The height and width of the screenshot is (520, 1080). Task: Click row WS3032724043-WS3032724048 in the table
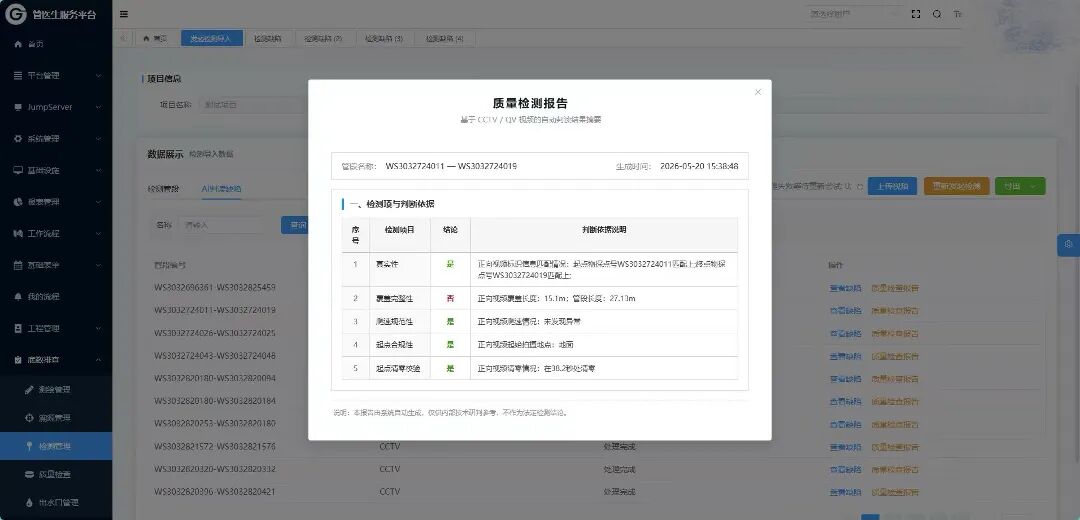(215, 356)
